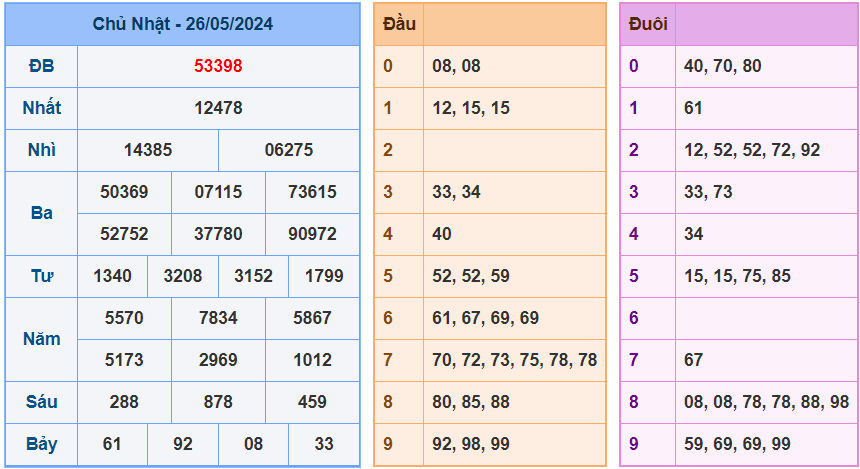Screen dimensions: 860x469
Task: Click Đầu row 6 values 61, 67, 69, 69
Action: 486,318
